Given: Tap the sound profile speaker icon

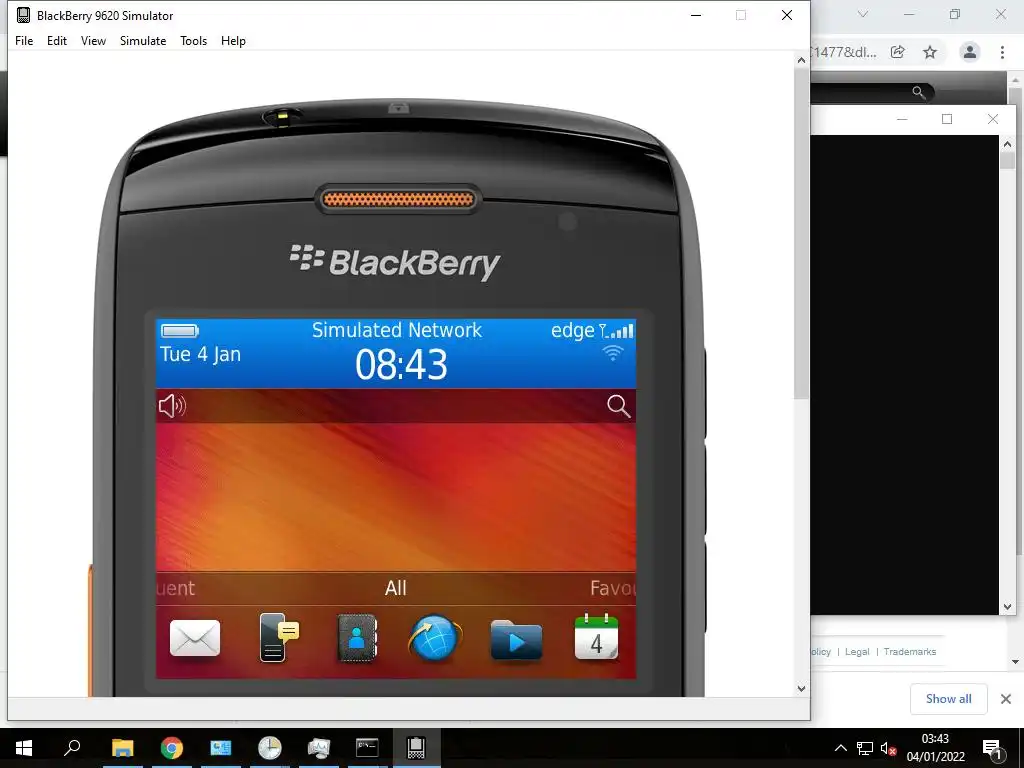Looking at the screenshot, I should click(x=172, y=406).
